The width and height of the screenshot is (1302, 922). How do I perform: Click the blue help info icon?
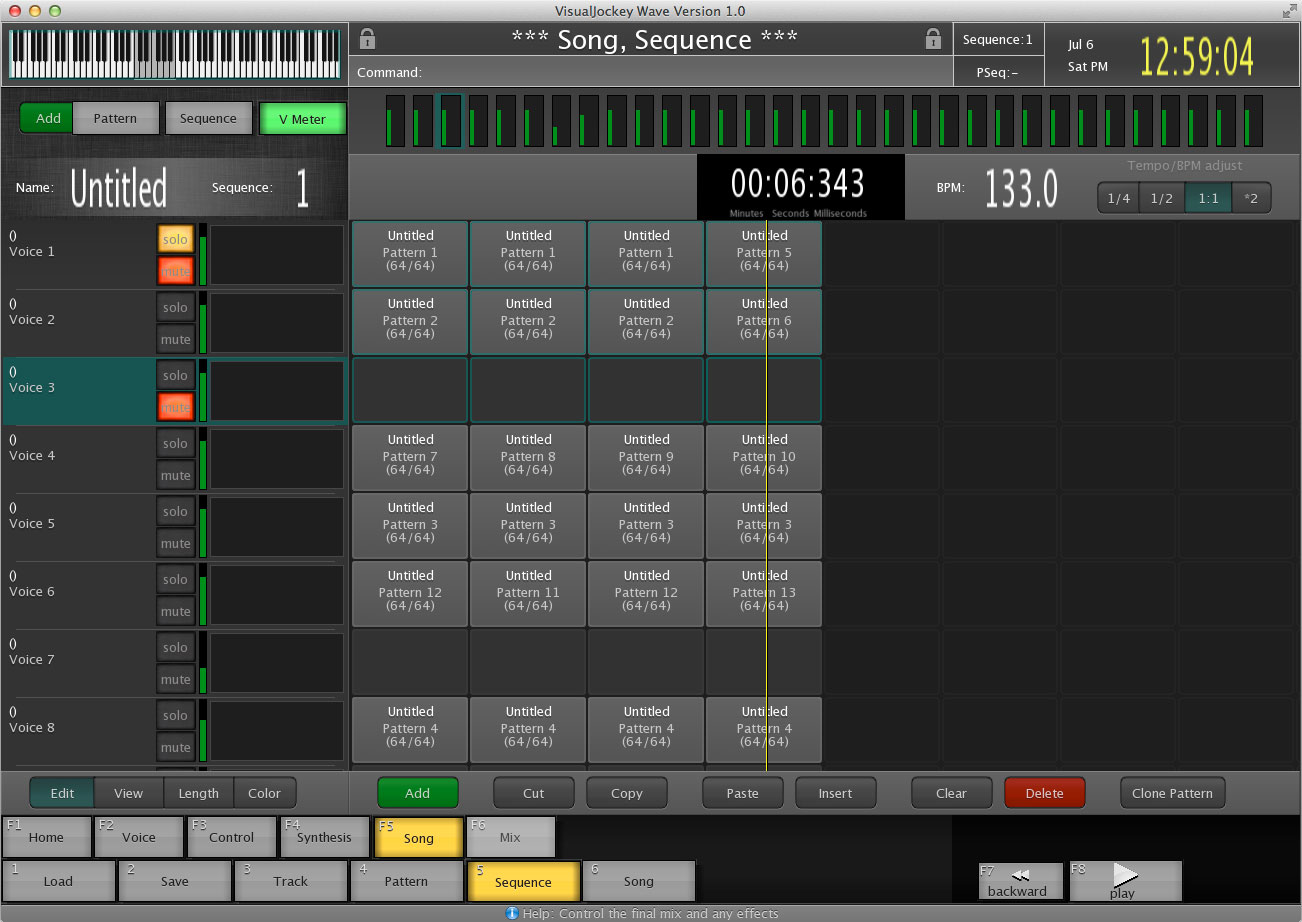coord(512,913)
